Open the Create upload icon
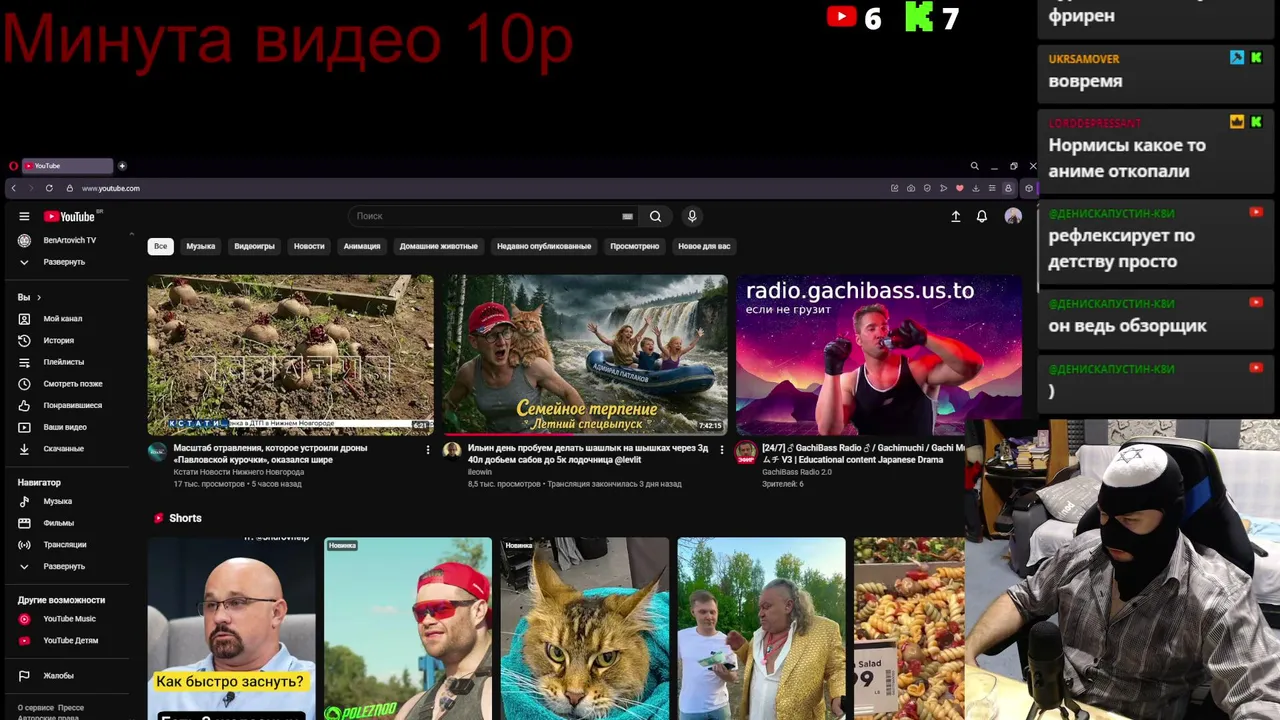 point(955,216)
